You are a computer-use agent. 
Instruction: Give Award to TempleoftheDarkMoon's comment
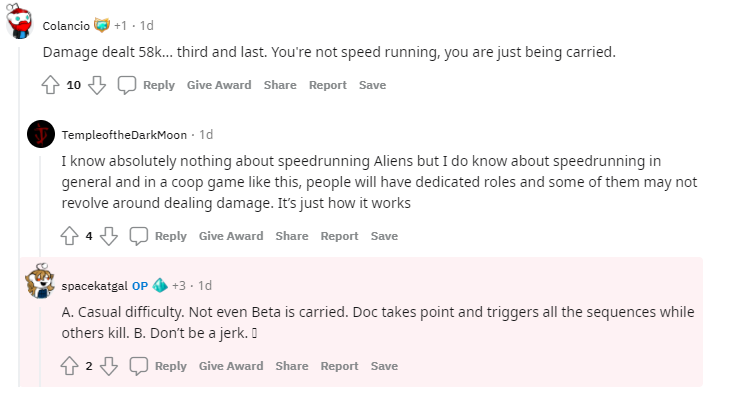click(231, 236)
